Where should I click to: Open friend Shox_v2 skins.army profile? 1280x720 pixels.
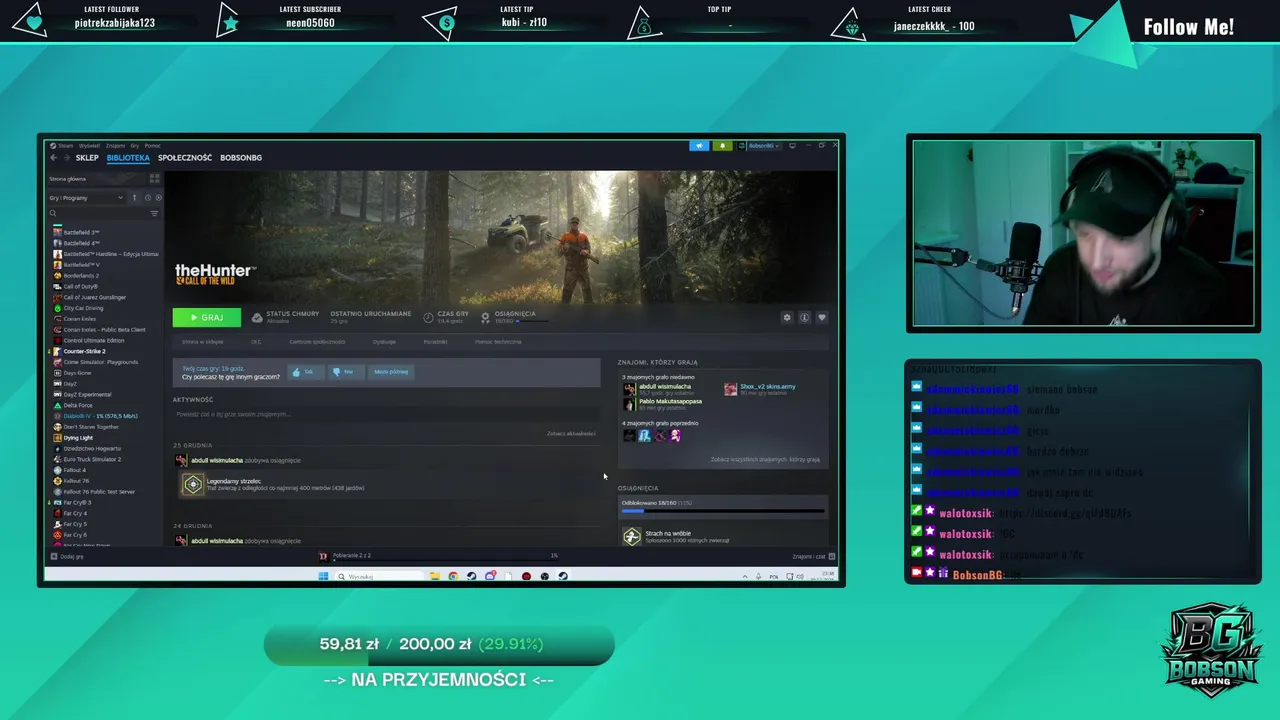(768, 386)
